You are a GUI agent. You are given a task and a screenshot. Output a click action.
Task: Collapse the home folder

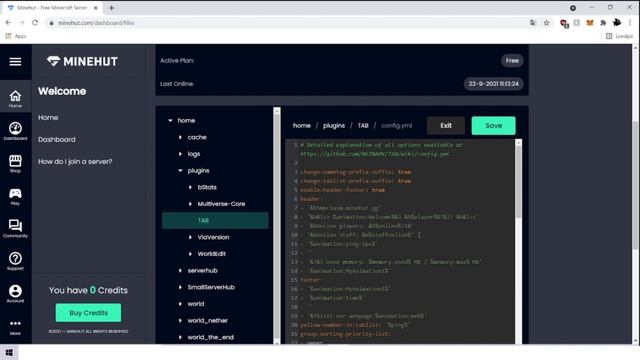click(170, 120)
